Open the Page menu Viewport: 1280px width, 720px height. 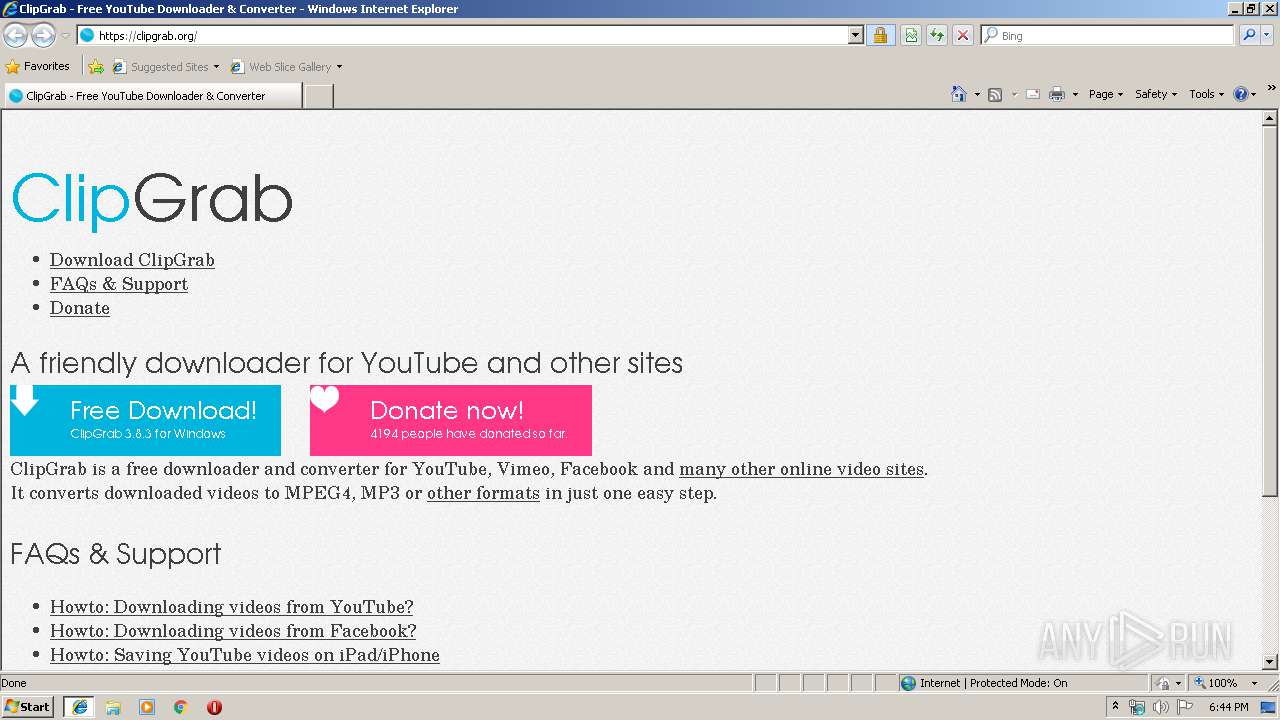(1105, 94)
